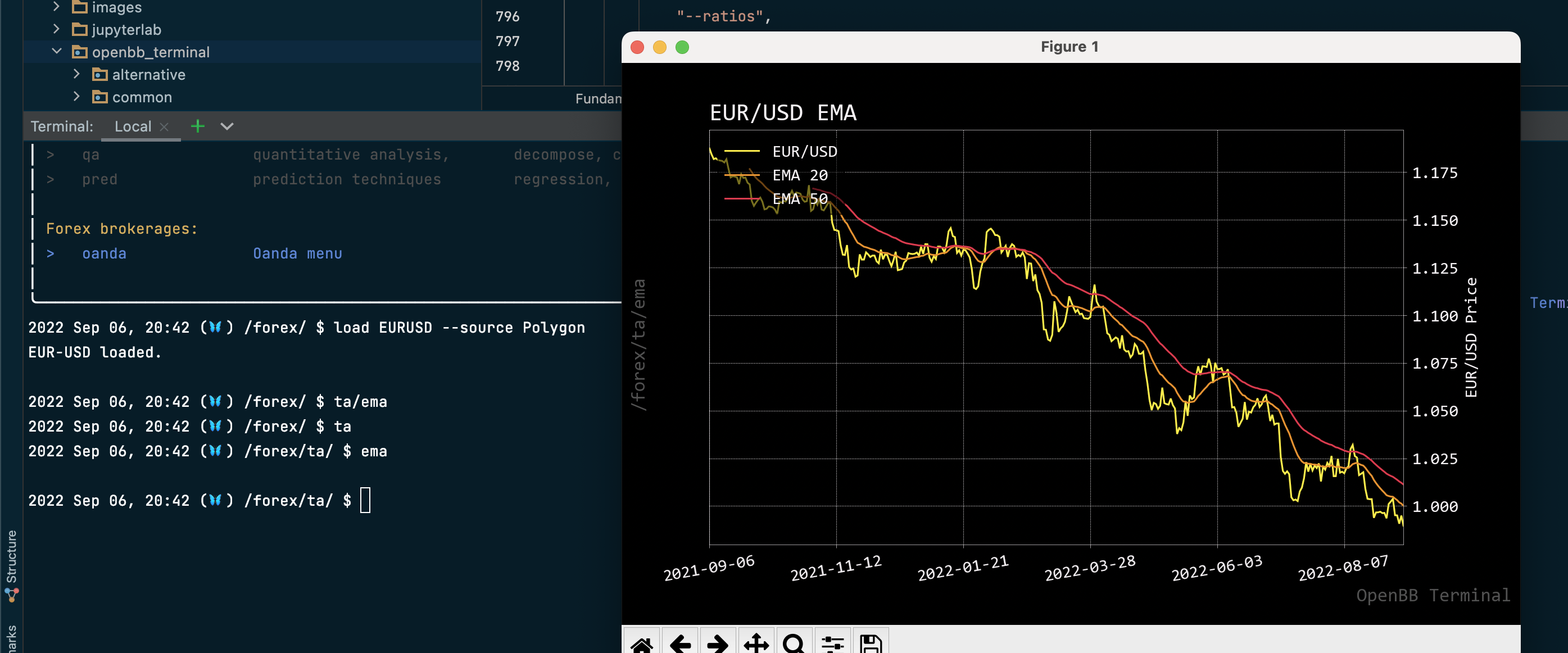Select the Local terminal tab
This screenshot has height=653, width=1568.
(132, 126)
